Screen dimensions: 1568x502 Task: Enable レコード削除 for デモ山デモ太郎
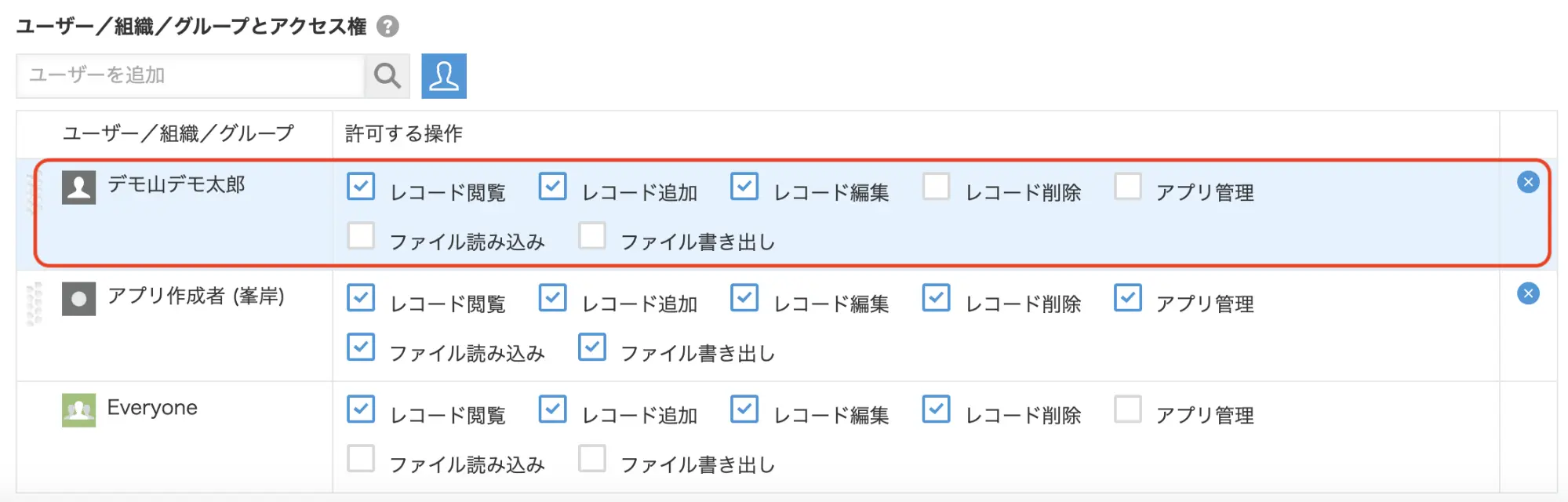(936, 187)
